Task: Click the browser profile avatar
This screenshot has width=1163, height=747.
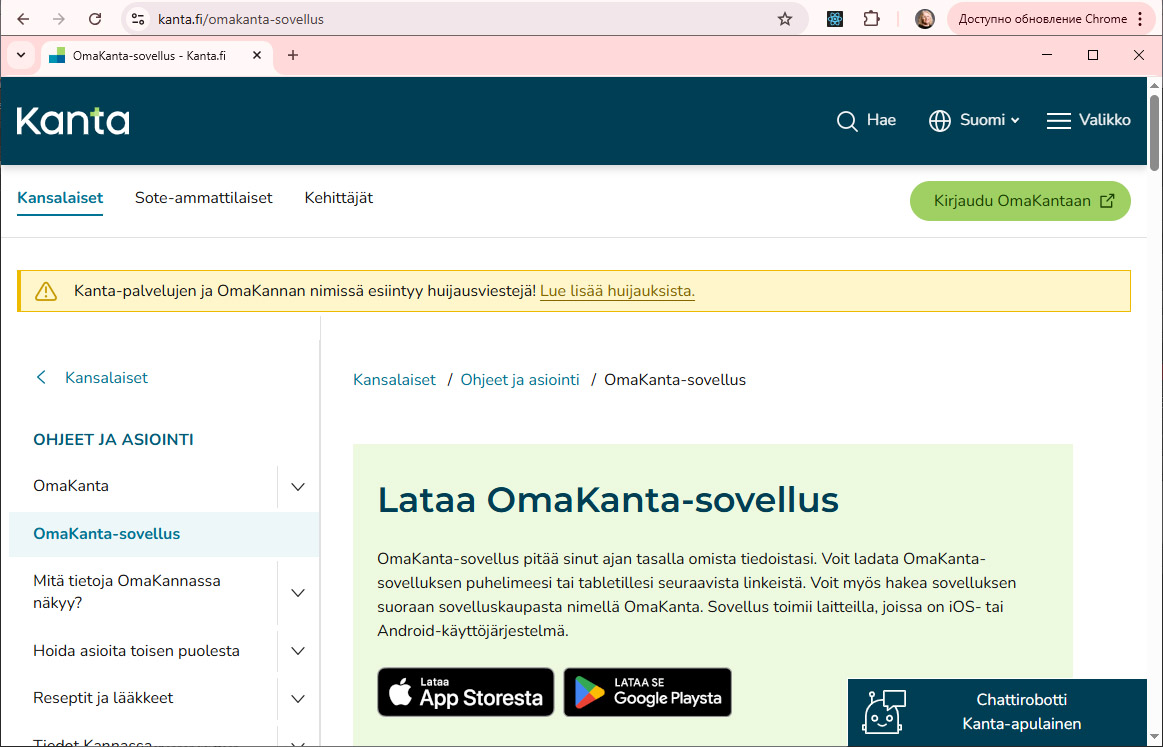Action: coord(925,18)
